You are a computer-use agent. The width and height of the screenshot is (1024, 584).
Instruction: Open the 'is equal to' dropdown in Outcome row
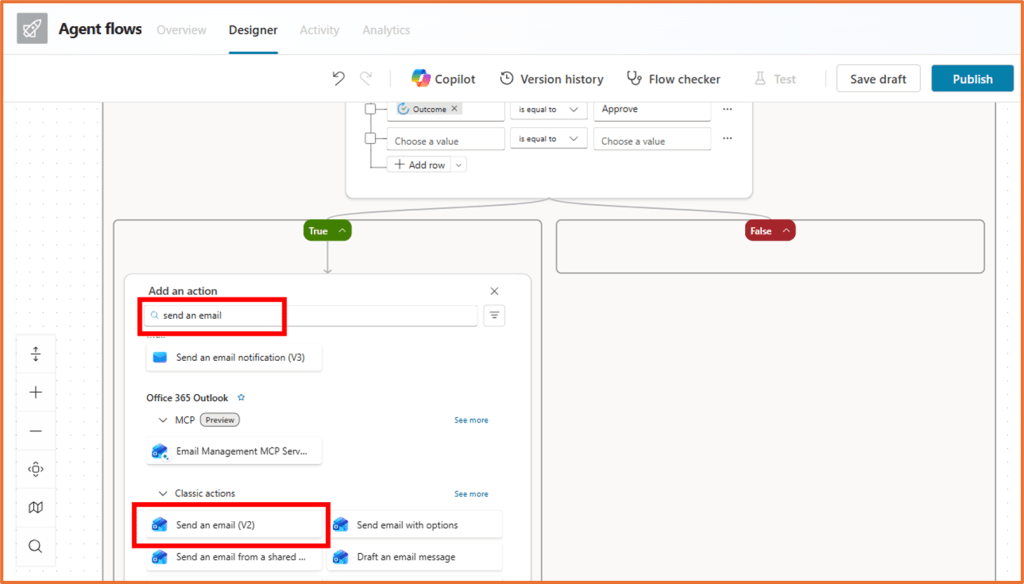coord(547,109)
